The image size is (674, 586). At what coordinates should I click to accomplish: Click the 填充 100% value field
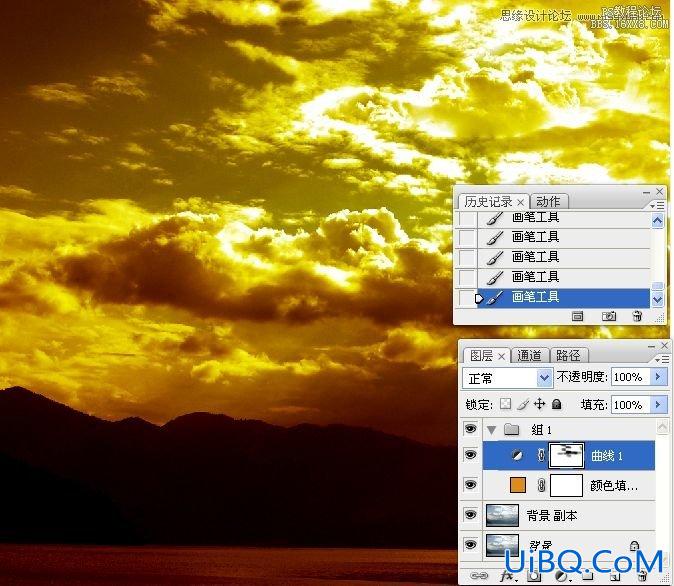tap(630, 405)
